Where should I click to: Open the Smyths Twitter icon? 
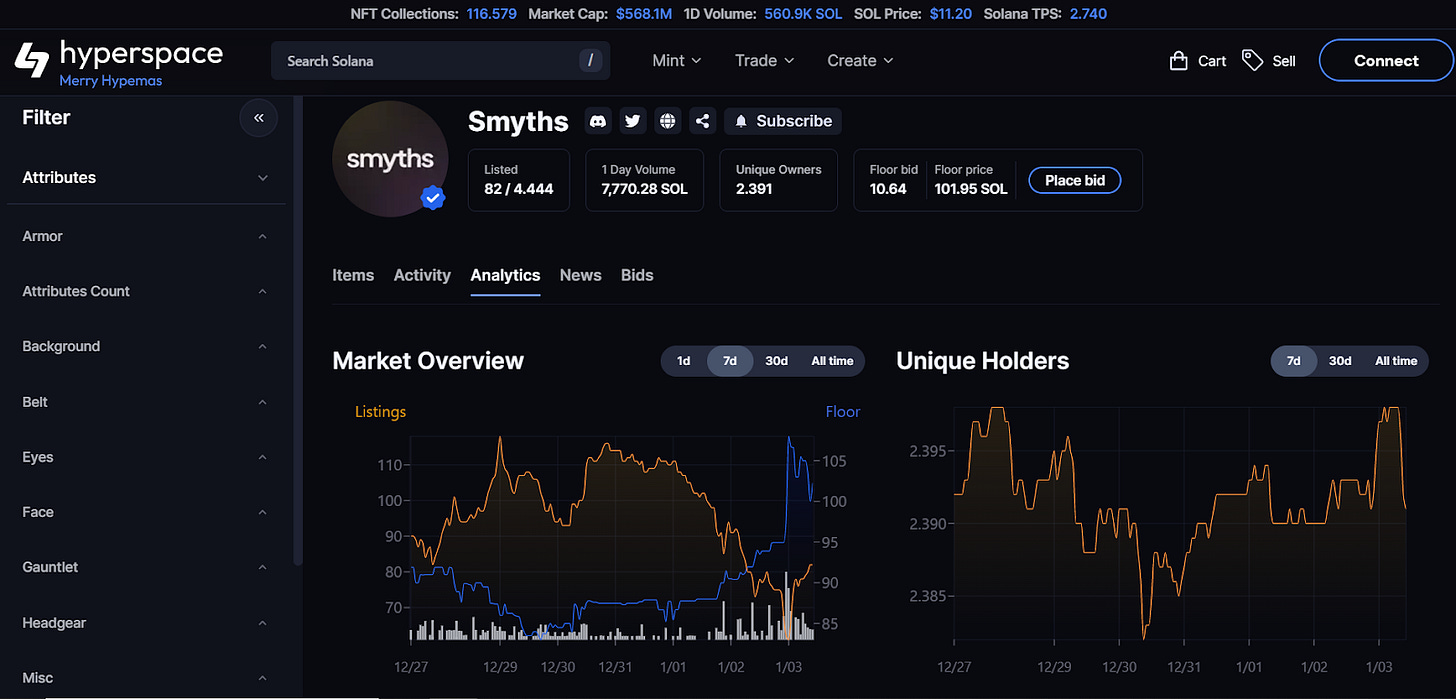[x=633, y=121]
